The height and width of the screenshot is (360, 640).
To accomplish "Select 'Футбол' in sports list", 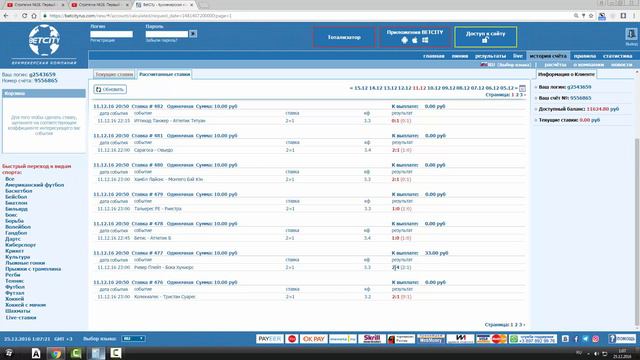I will [15, 287].
